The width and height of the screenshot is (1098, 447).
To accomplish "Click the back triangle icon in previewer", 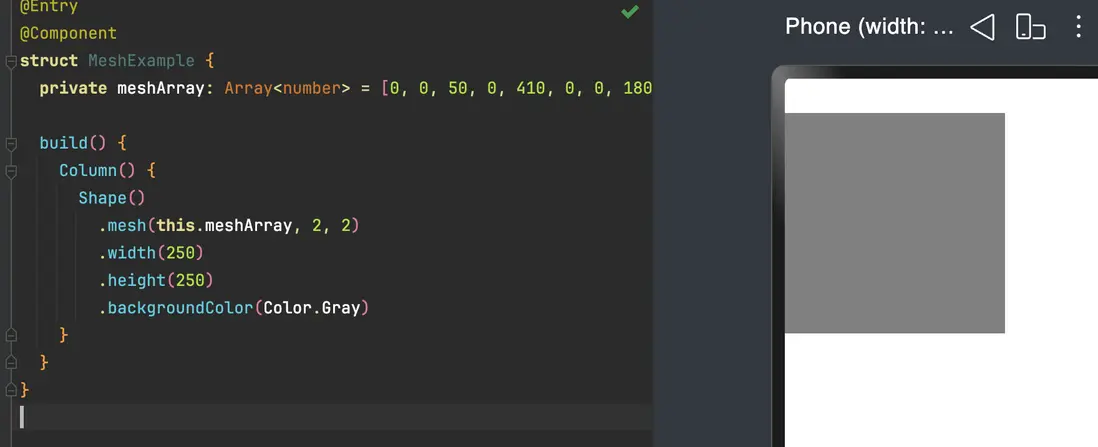I will (x=982, y=27).
